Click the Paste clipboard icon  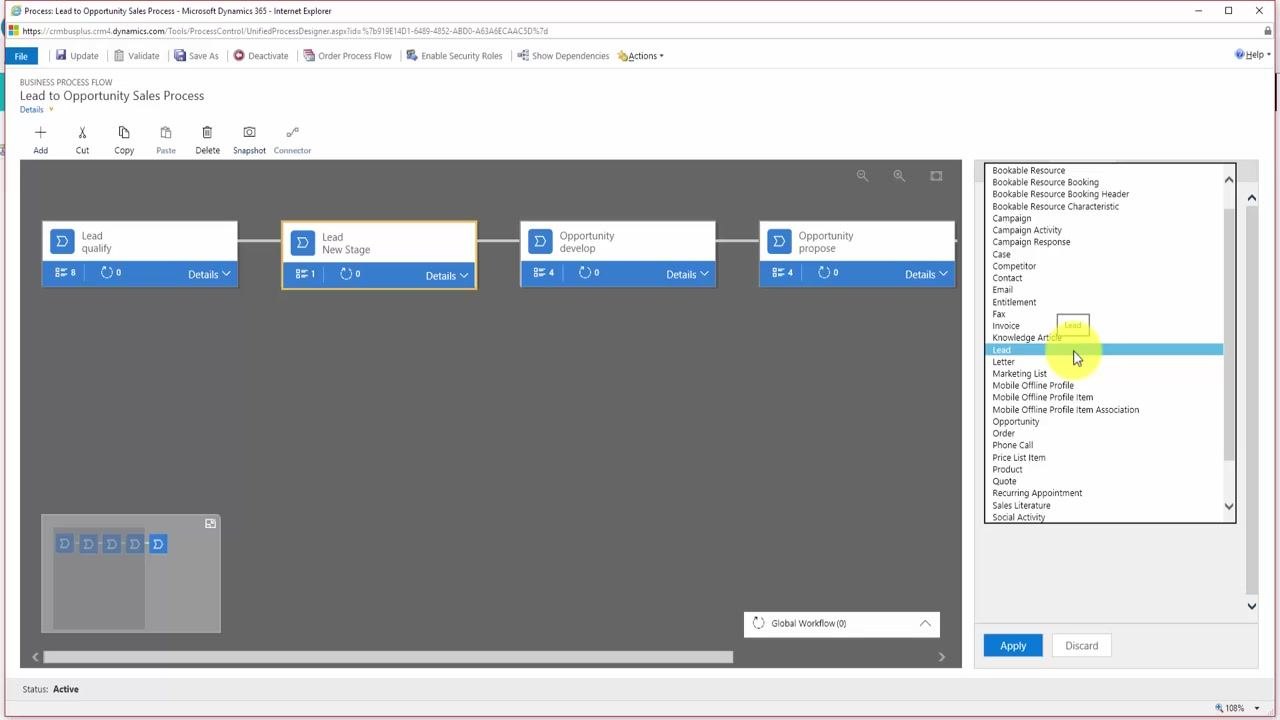tap(166, 132)
